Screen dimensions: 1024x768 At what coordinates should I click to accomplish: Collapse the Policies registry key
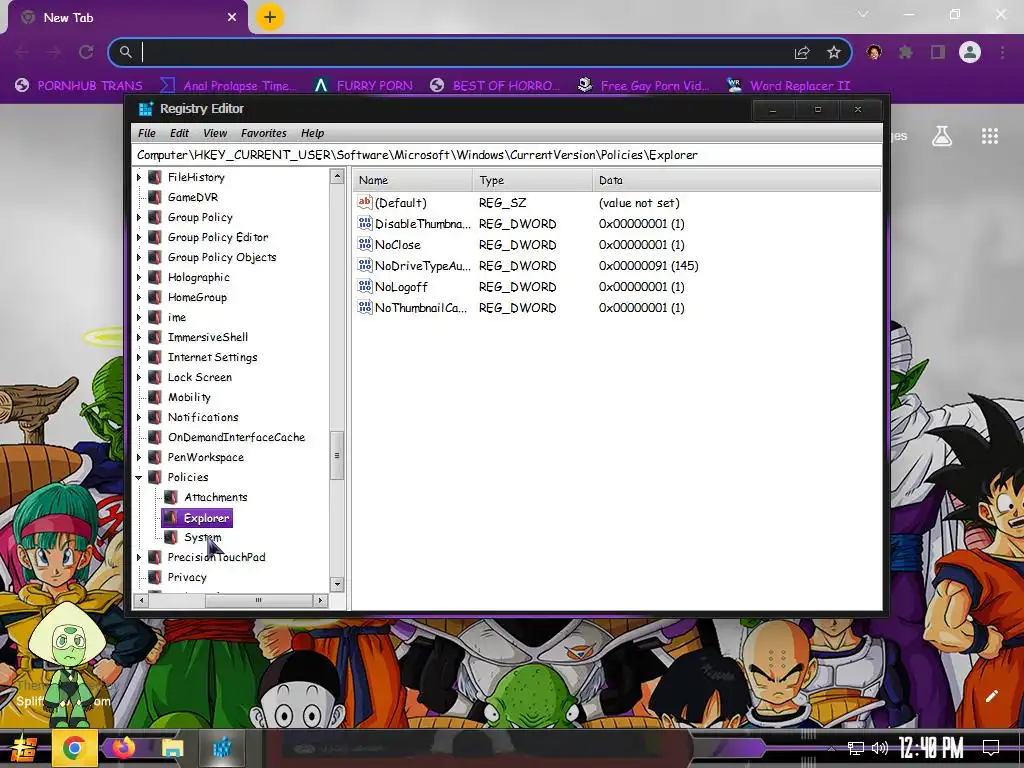click(139, 477)
